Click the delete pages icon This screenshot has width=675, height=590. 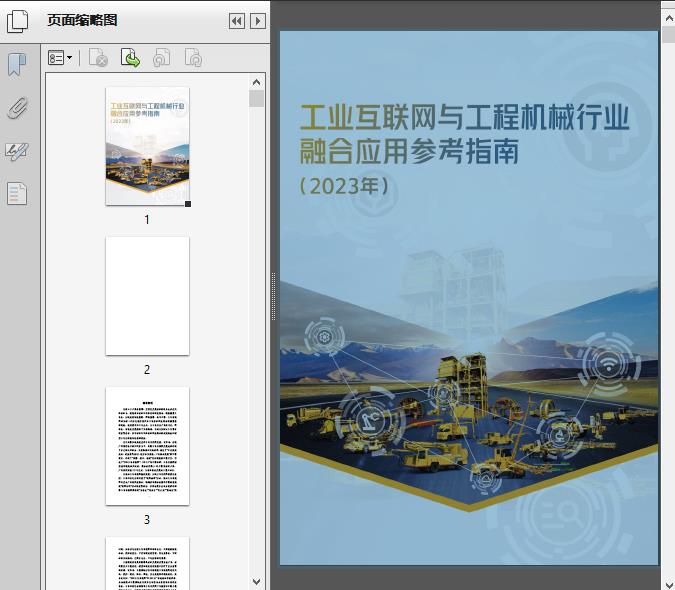pyautogui.click(x=98, y=58)
